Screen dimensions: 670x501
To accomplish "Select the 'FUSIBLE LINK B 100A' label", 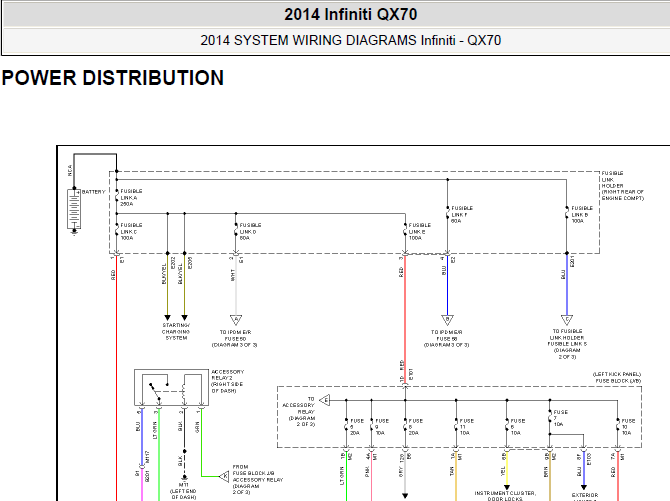I will tap(582, 215).
